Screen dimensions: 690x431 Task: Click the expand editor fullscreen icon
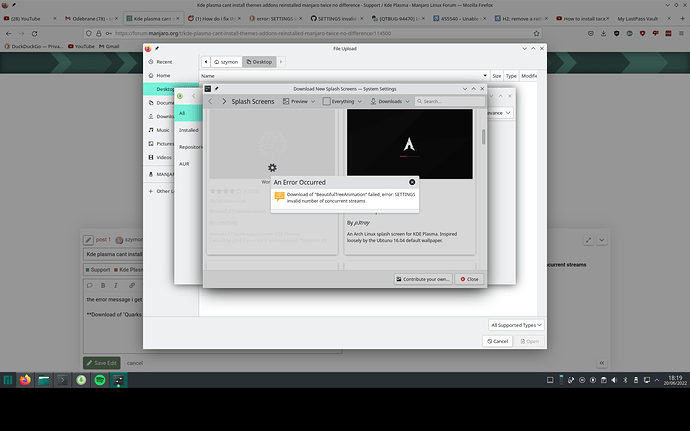588,240
